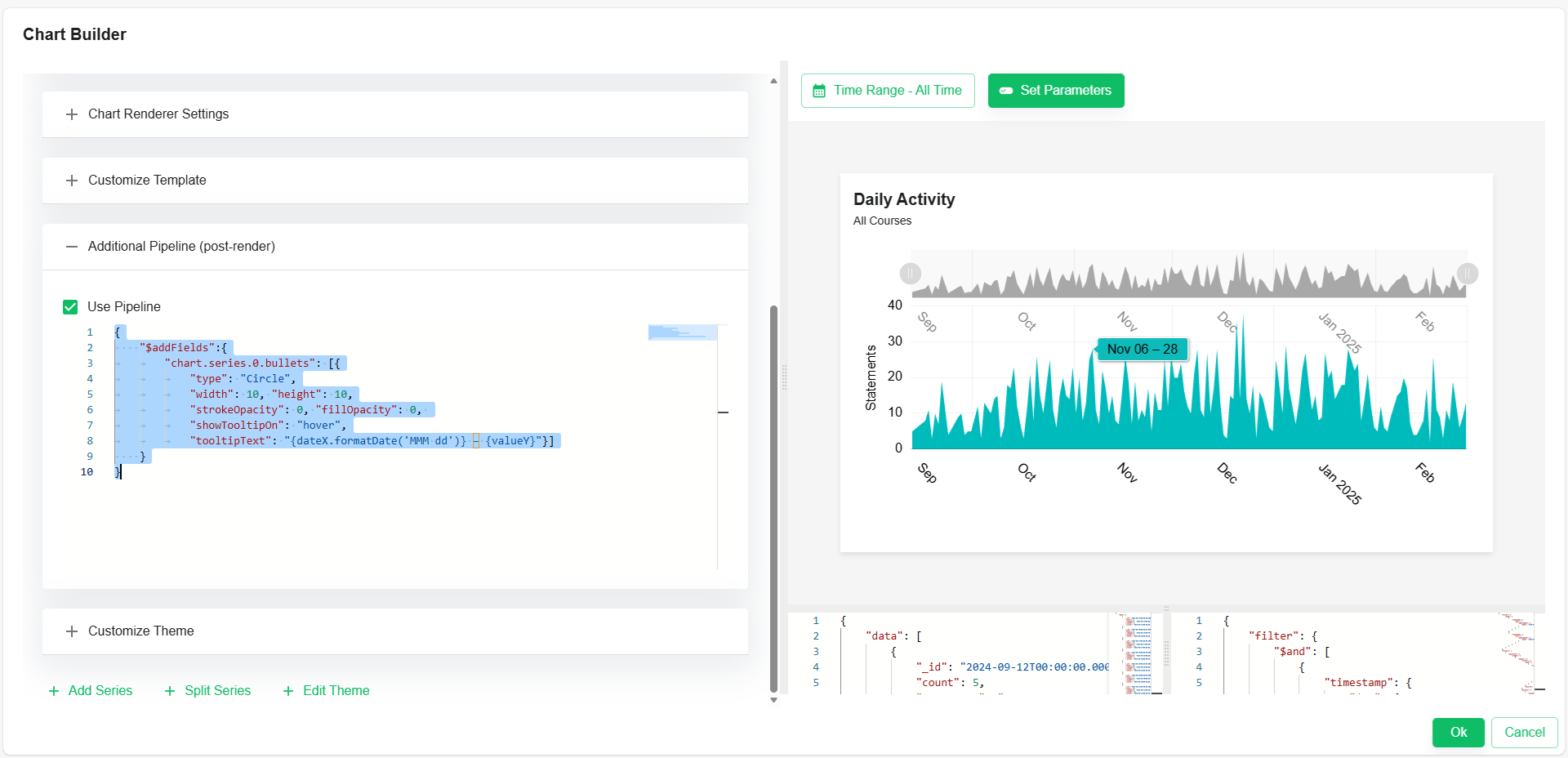Image resolution: width=1568 pixels, height=758 pixels.
Task: Click the All Courses chart subtitle
Action: point(882,221)
